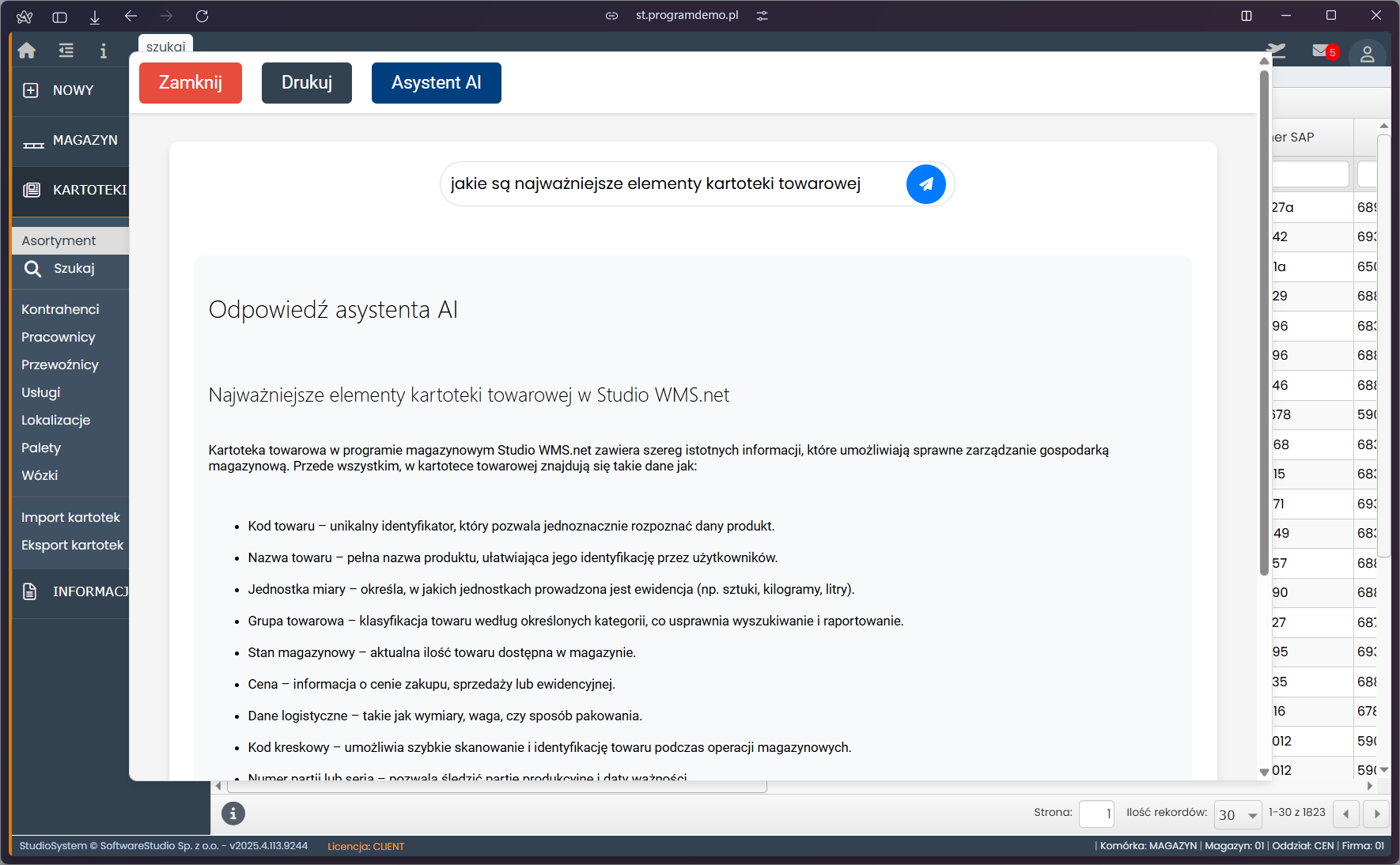The width and height of the screenshot is (1400, 865).
Task: Reload the page with the refresh icon
Action: coord(202,16)
